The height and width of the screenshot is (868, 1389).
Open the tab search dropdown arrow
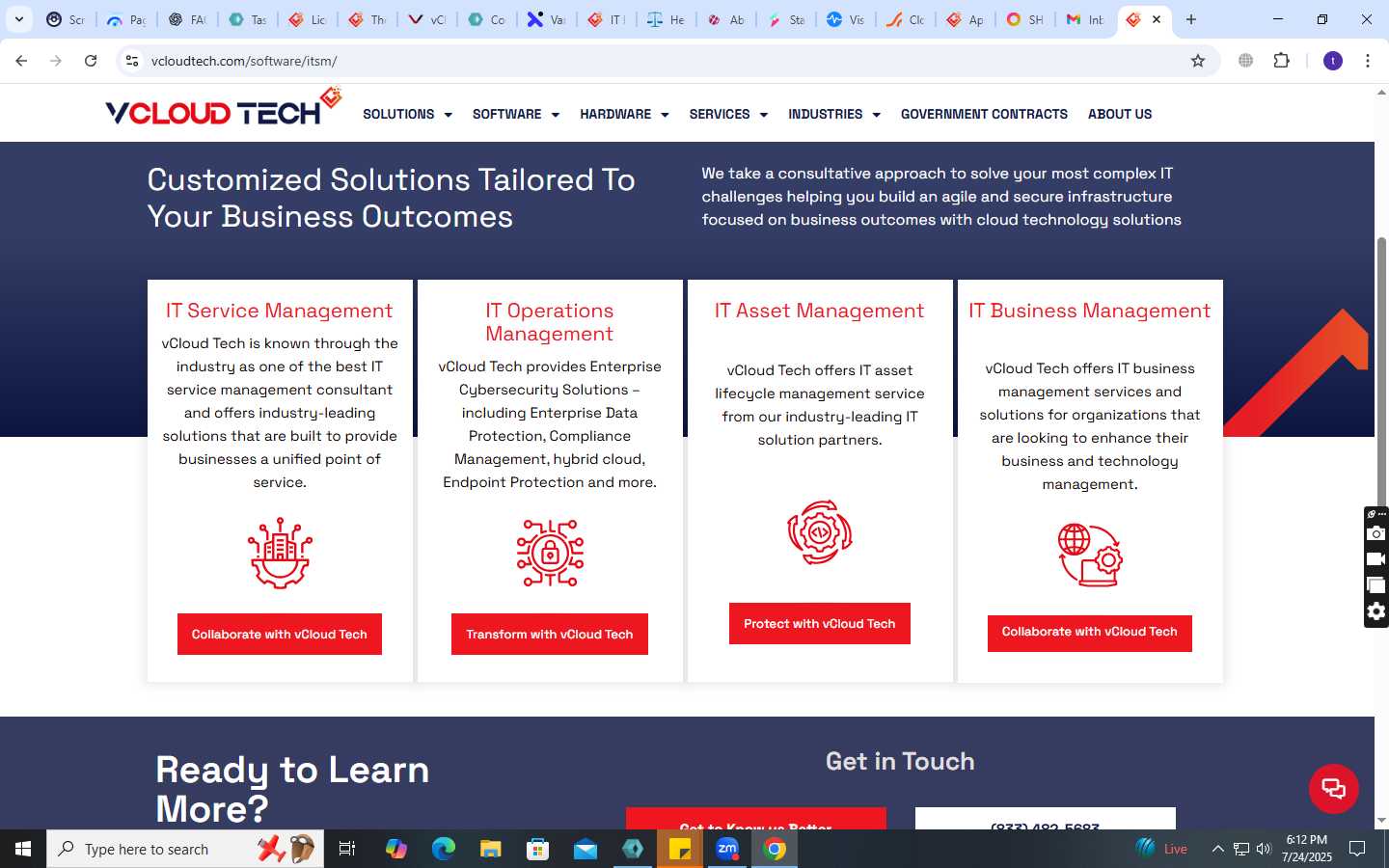[x=19, y=19]
